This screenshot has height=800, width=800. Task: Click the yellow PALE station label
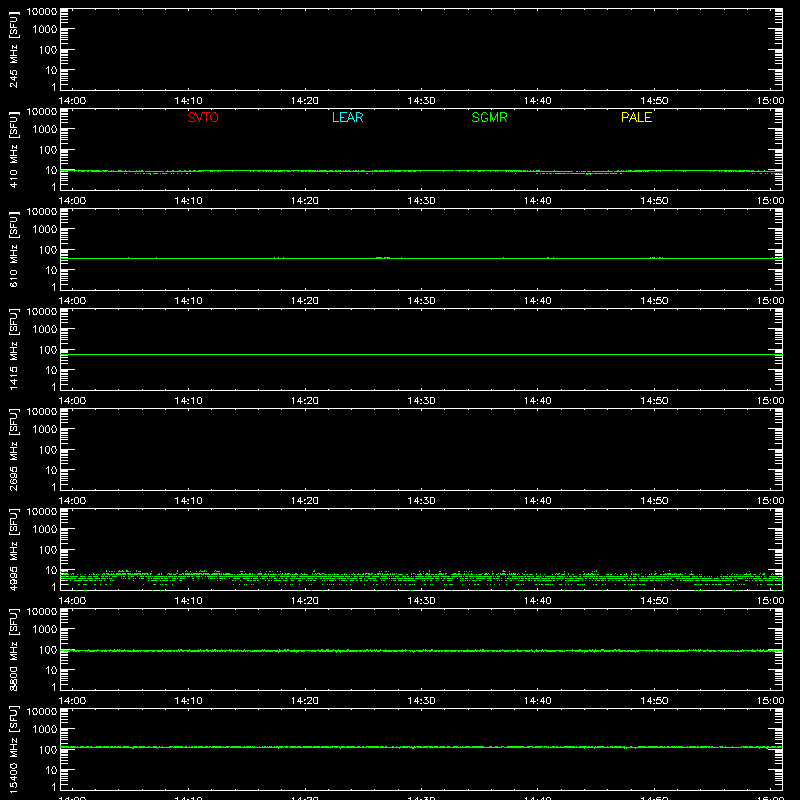coord(636,117)
